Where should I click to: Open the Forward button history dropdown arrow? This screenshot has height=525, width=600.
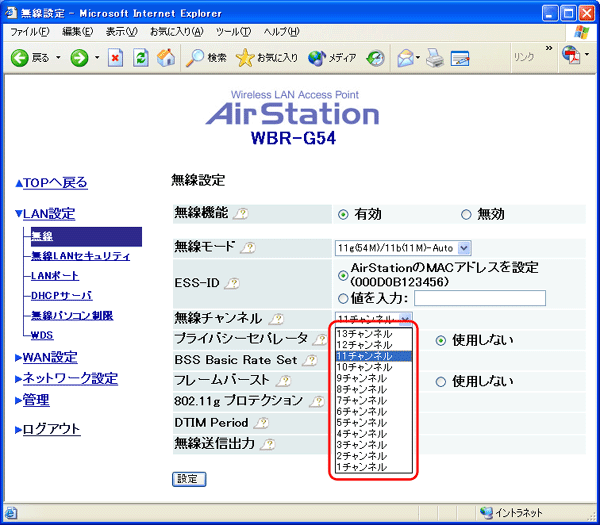click(x=97, y=58)
